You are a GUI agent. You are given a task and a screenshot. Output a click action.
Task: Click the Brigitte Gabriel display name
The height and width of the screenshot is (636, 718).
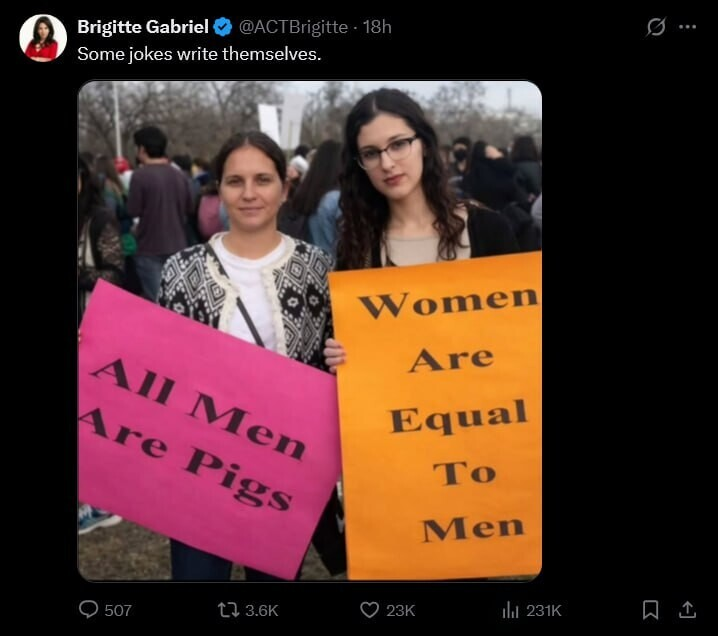143,27
